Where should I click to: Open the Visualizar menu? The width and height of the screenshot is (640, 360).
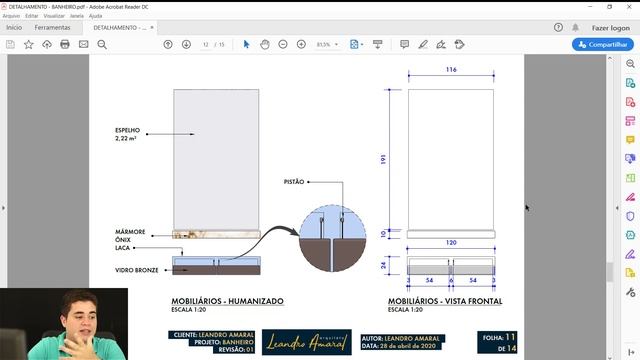(x=54, y=16)
